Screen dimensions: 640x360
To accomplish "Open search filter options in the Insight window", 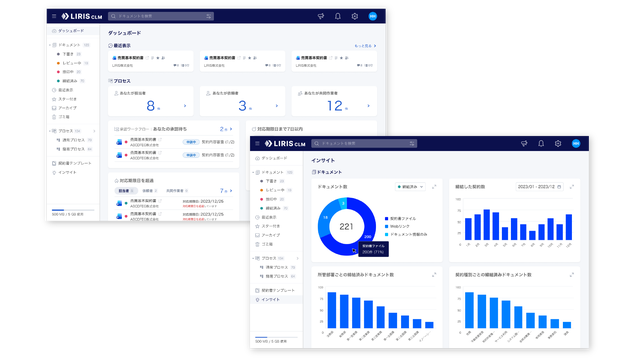I will click(412, 144).
